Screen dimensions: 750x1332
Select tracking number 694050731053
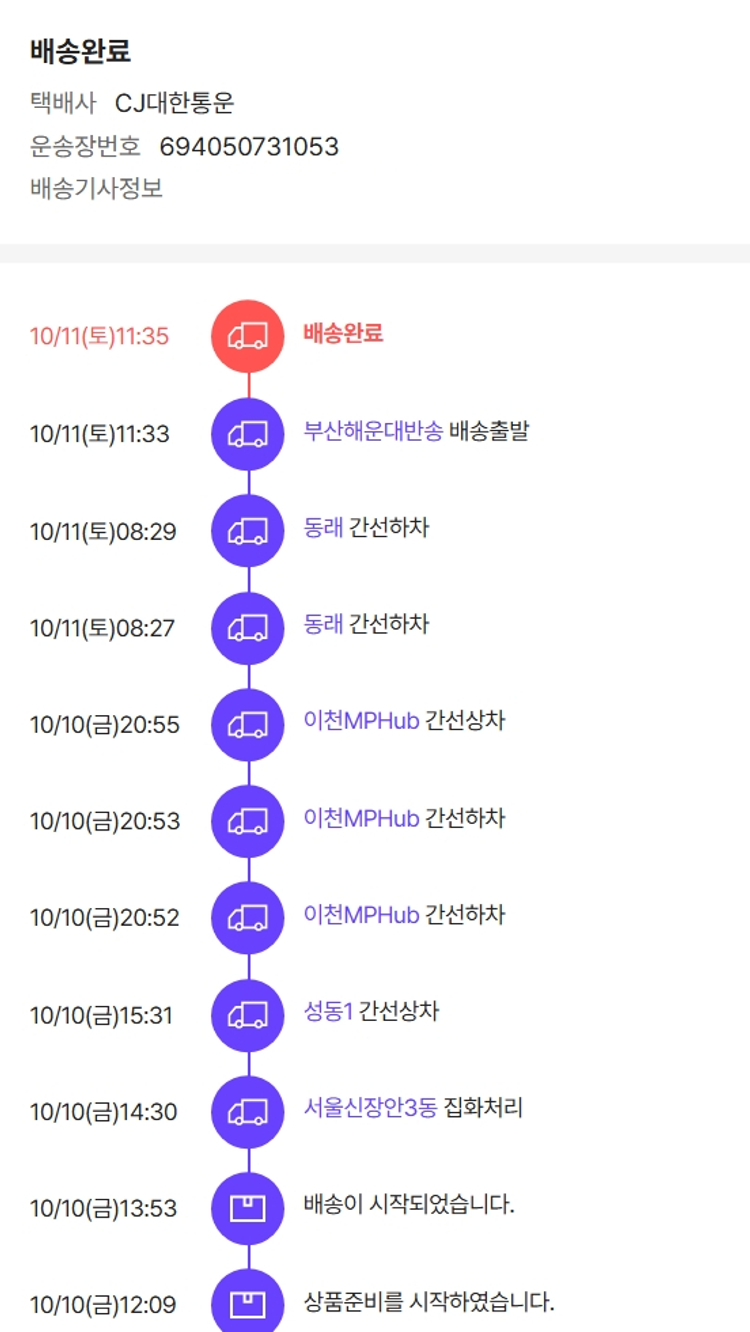point(249,147)
